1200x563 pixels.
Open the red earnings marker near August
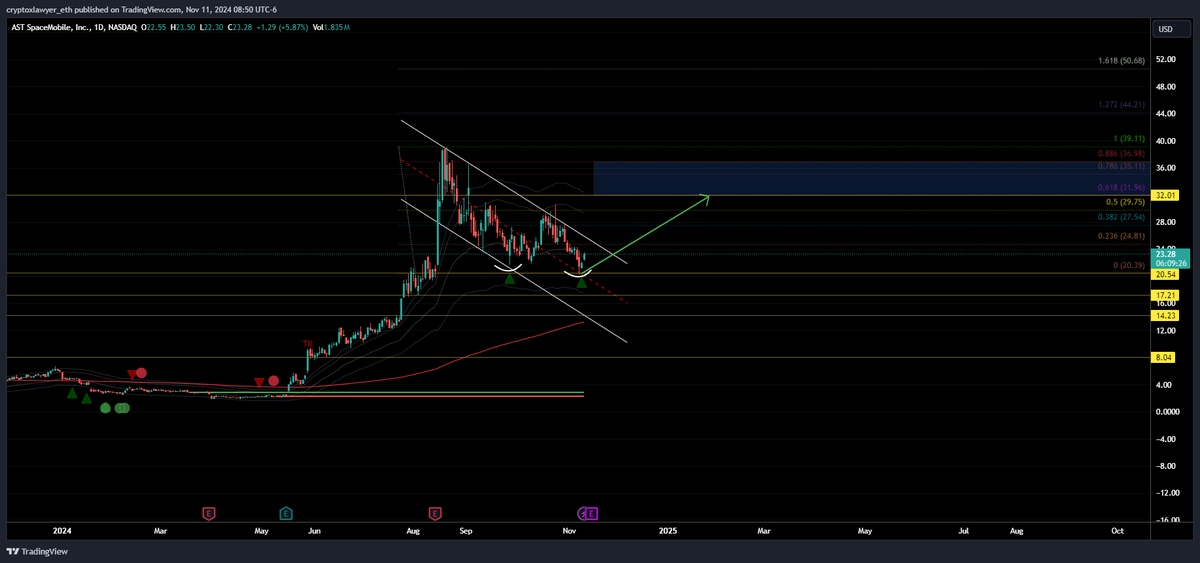pos(435,513)
